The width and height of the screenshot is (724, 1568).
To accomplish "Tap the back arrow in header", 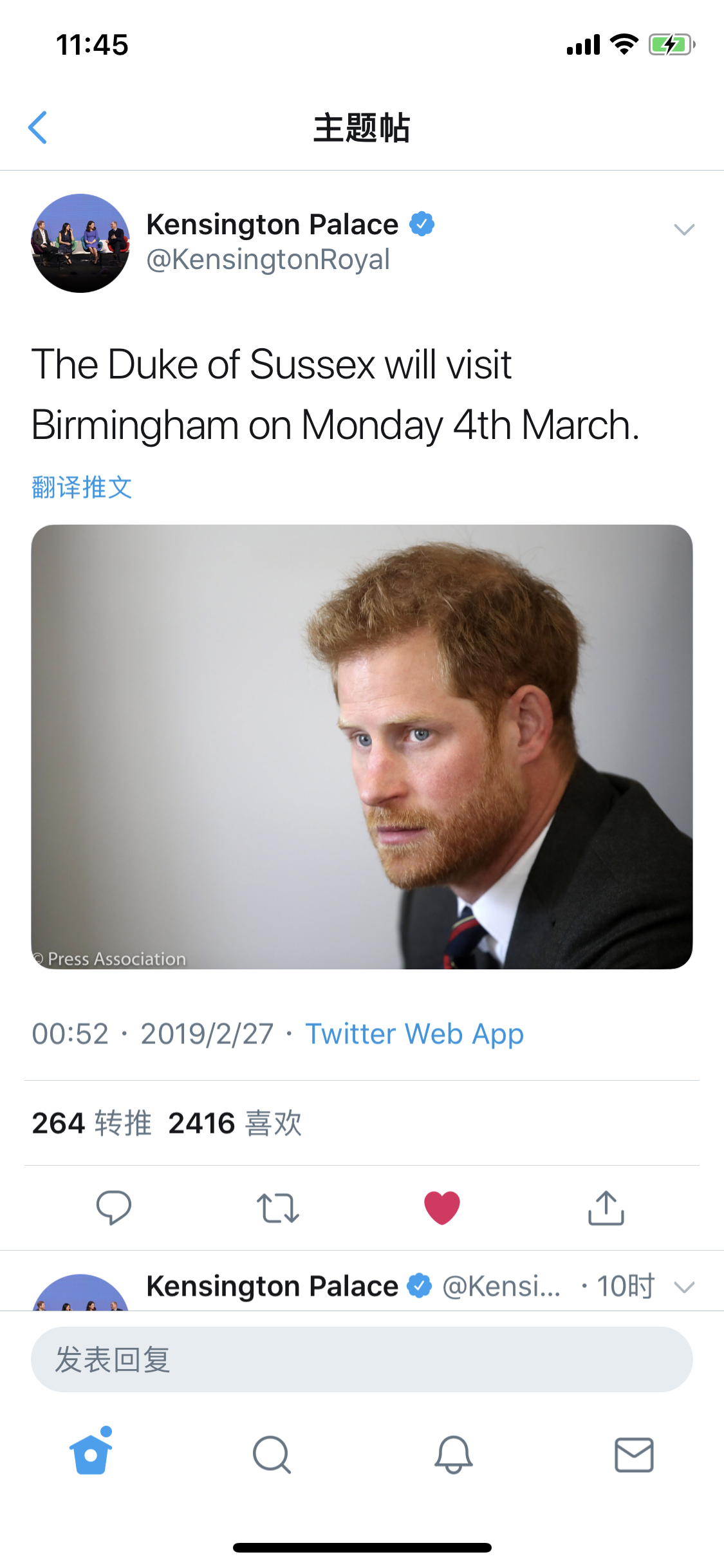I will pos(38,127).
